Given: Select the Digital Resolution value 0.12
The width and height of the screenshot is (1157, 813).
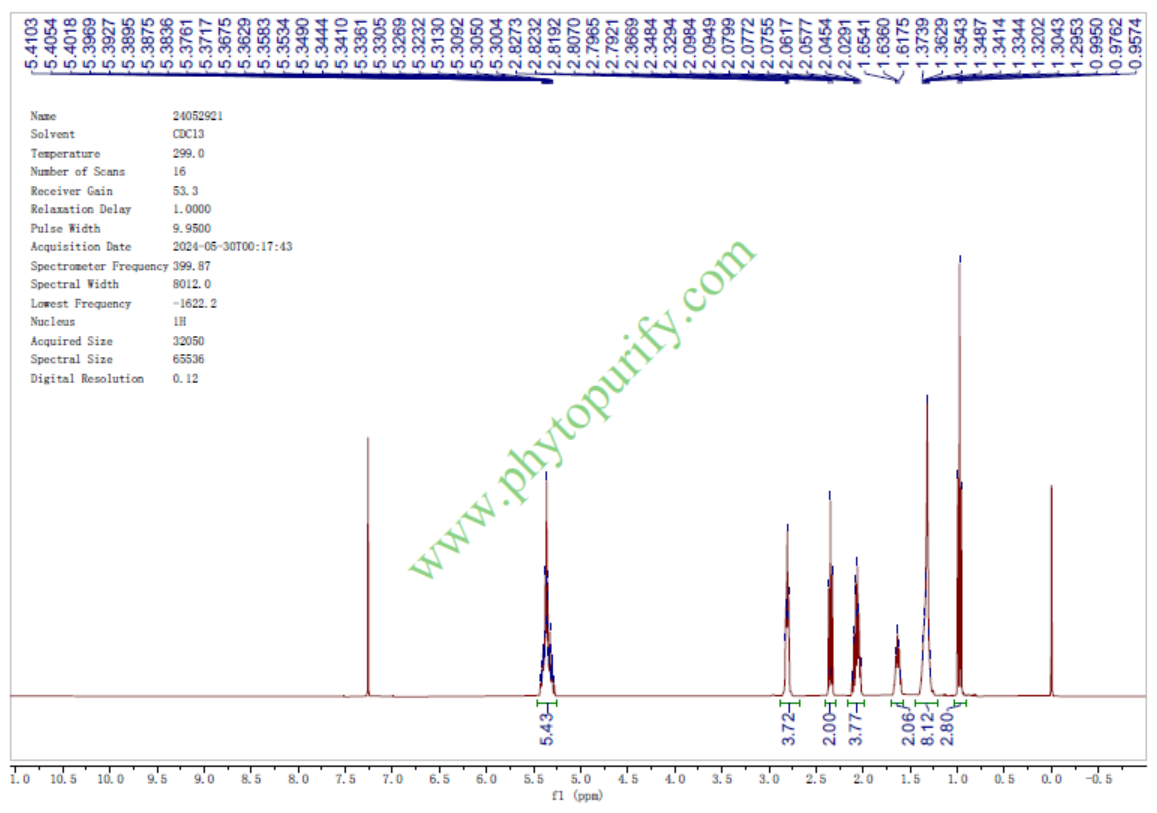Looking at the screenshot, I should pyautogui.click(x=185, y=379).
